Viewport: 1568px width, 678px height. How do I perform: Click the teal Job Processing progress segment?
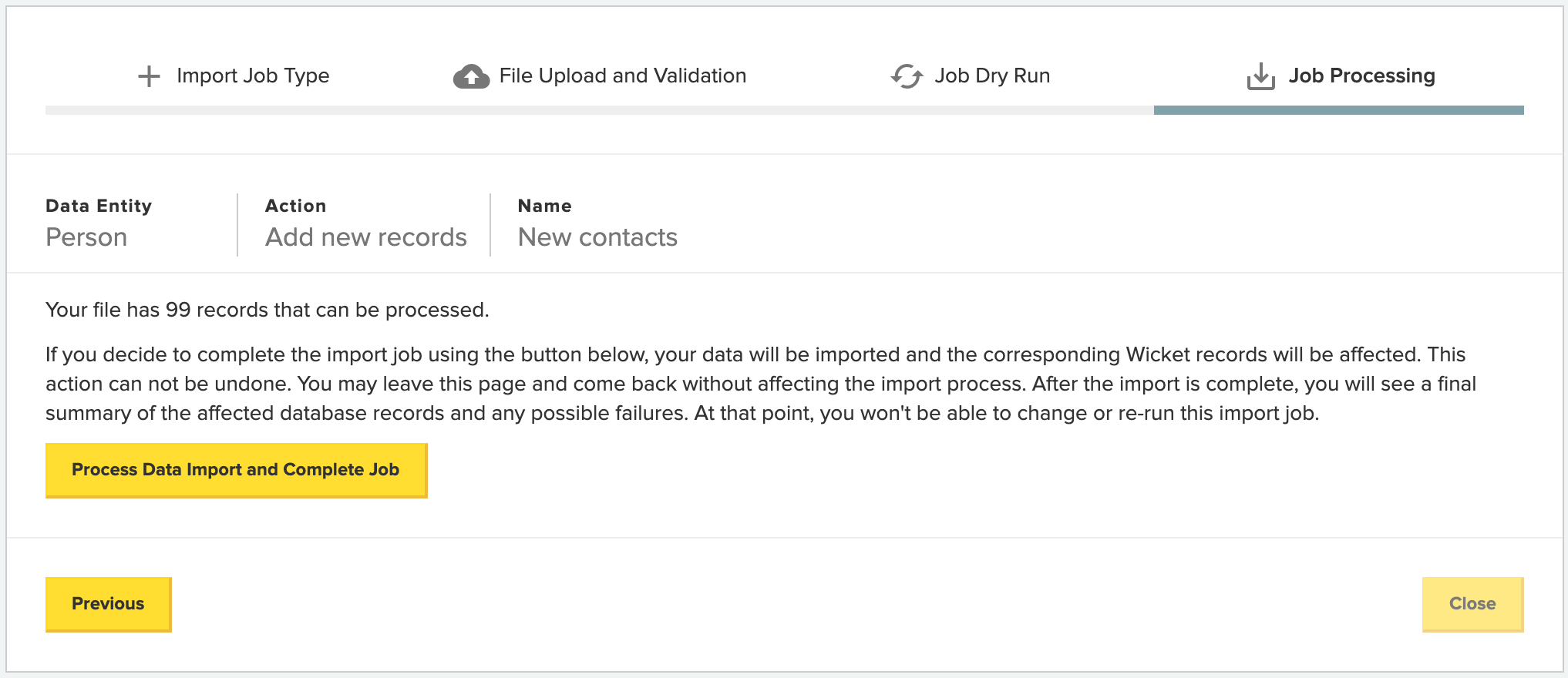point(1338,110)
